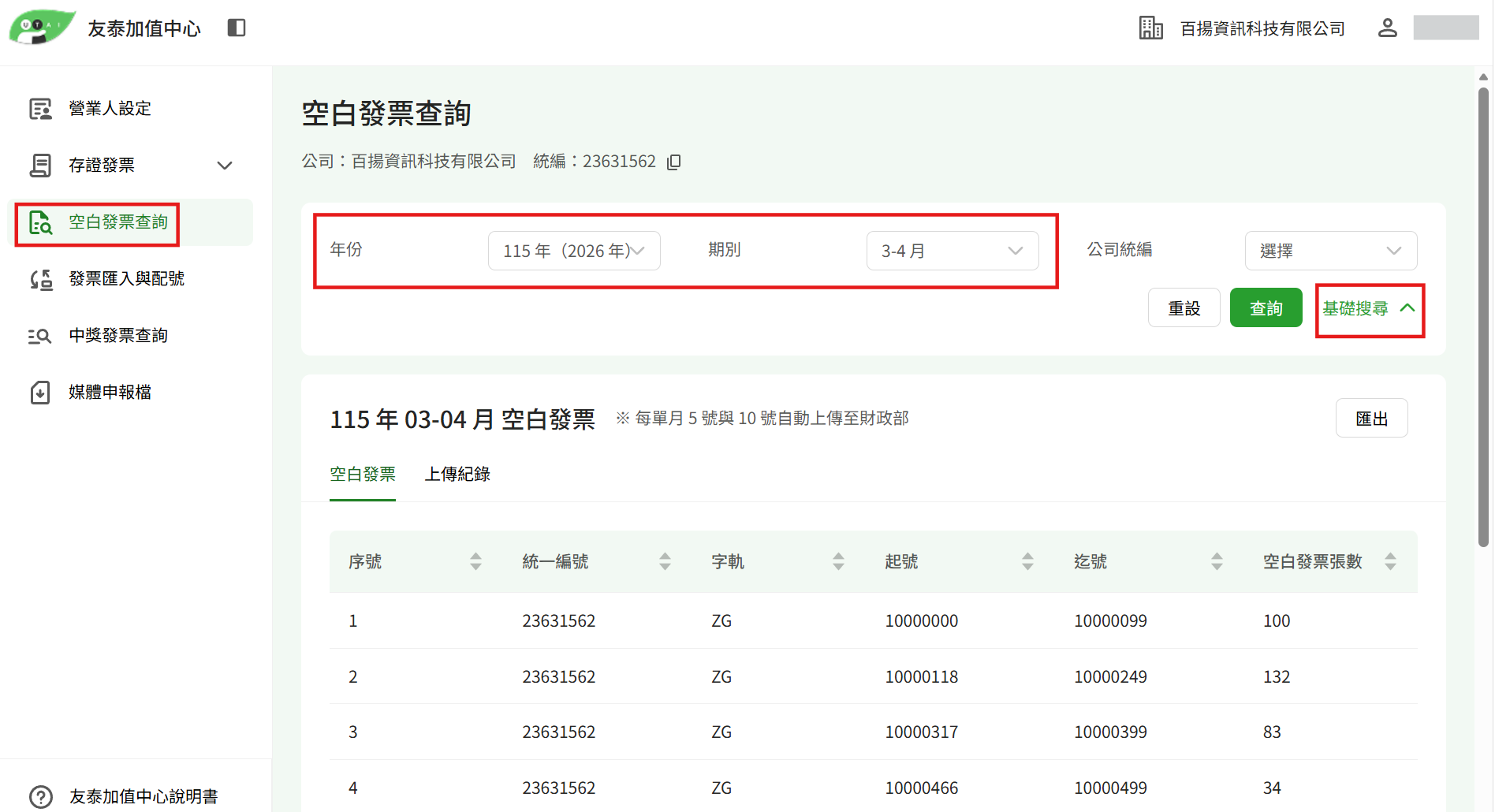Image resolution: width=1495 pixels, height=812 pixels.
Task: Click the 匯出 export button
Action: pyautogui.click(x=1371, y=419)
